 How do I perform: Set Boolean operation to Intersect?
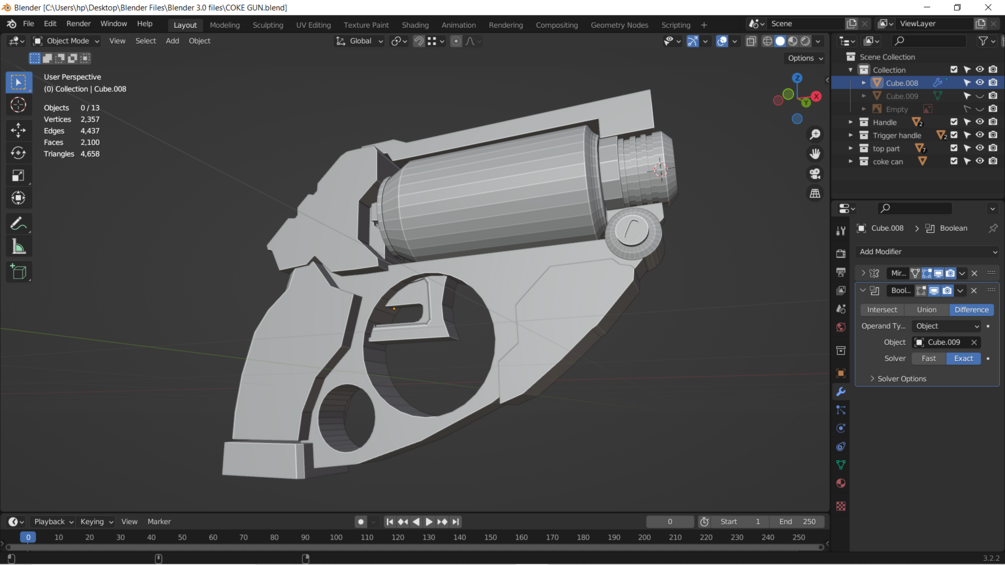click(882, 309)
